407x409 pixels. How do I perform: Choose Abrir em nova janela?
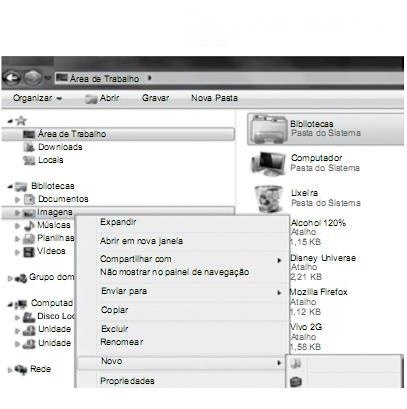click(x=141, y=241)
